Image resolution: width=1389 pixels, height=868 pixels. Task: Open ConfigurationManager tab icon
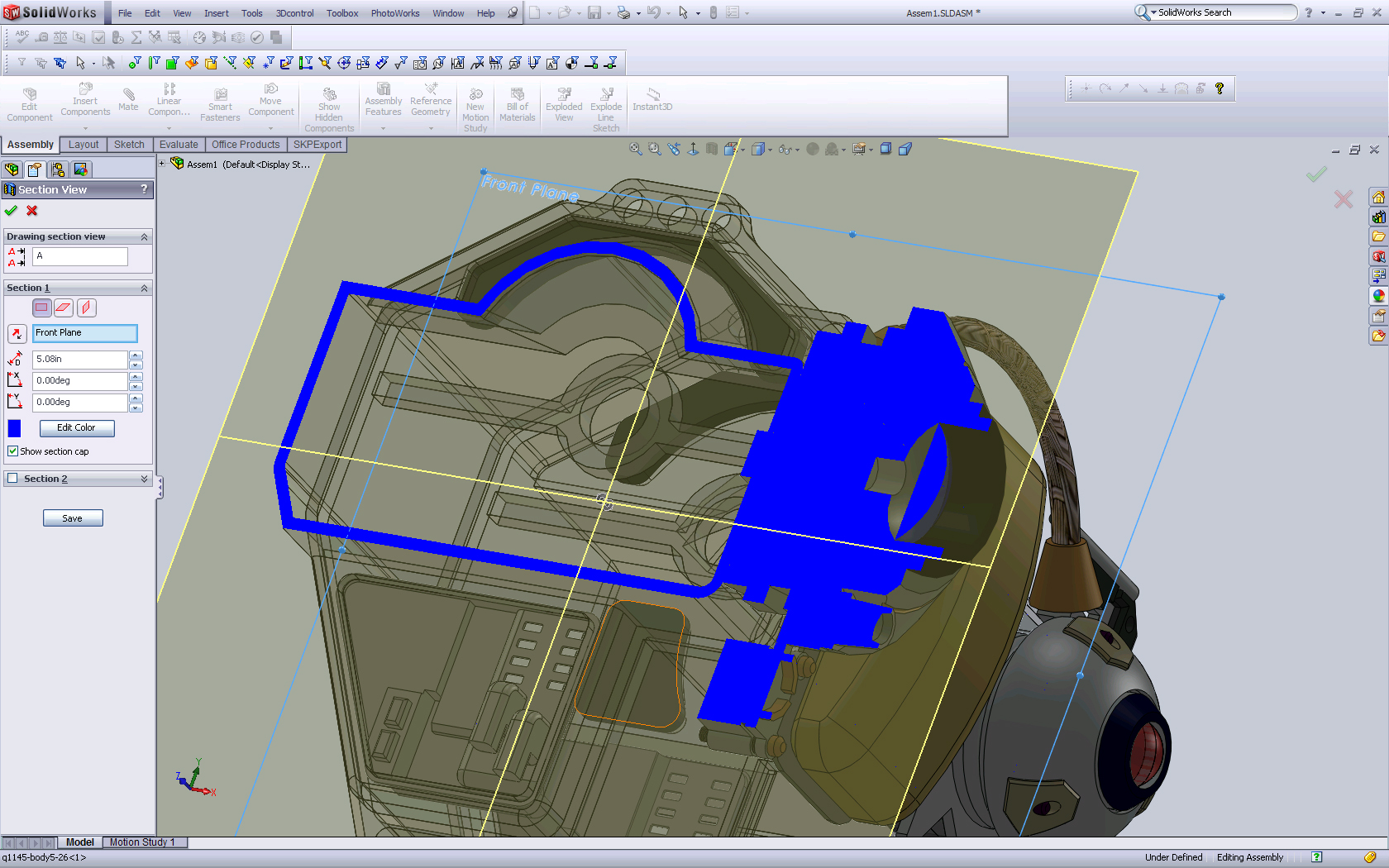point(58,169)
